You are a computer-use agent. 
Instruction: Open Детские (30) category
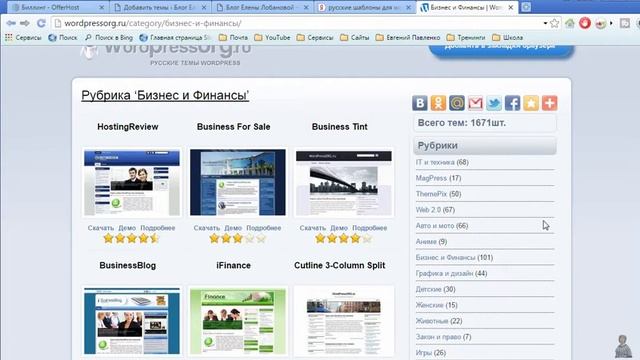click(436, 289)
